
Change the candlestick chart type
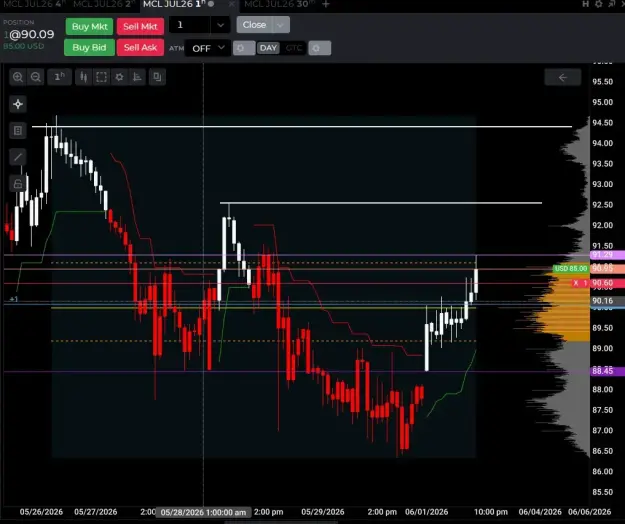click(x=83, y=77)
